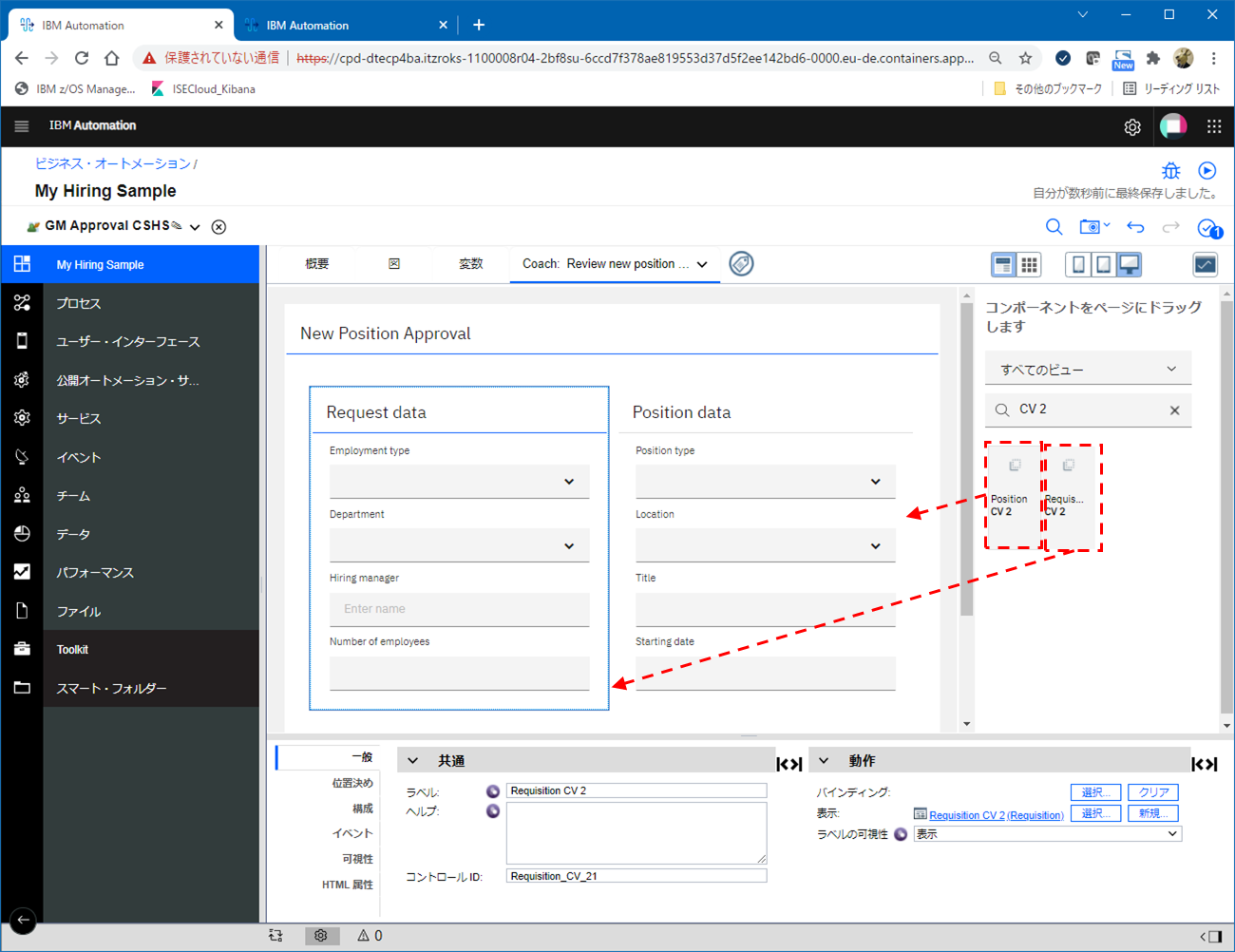Open settings gear in IBM Automation header
Viewport: 1235px width, 952px height.
[1132, 126]
